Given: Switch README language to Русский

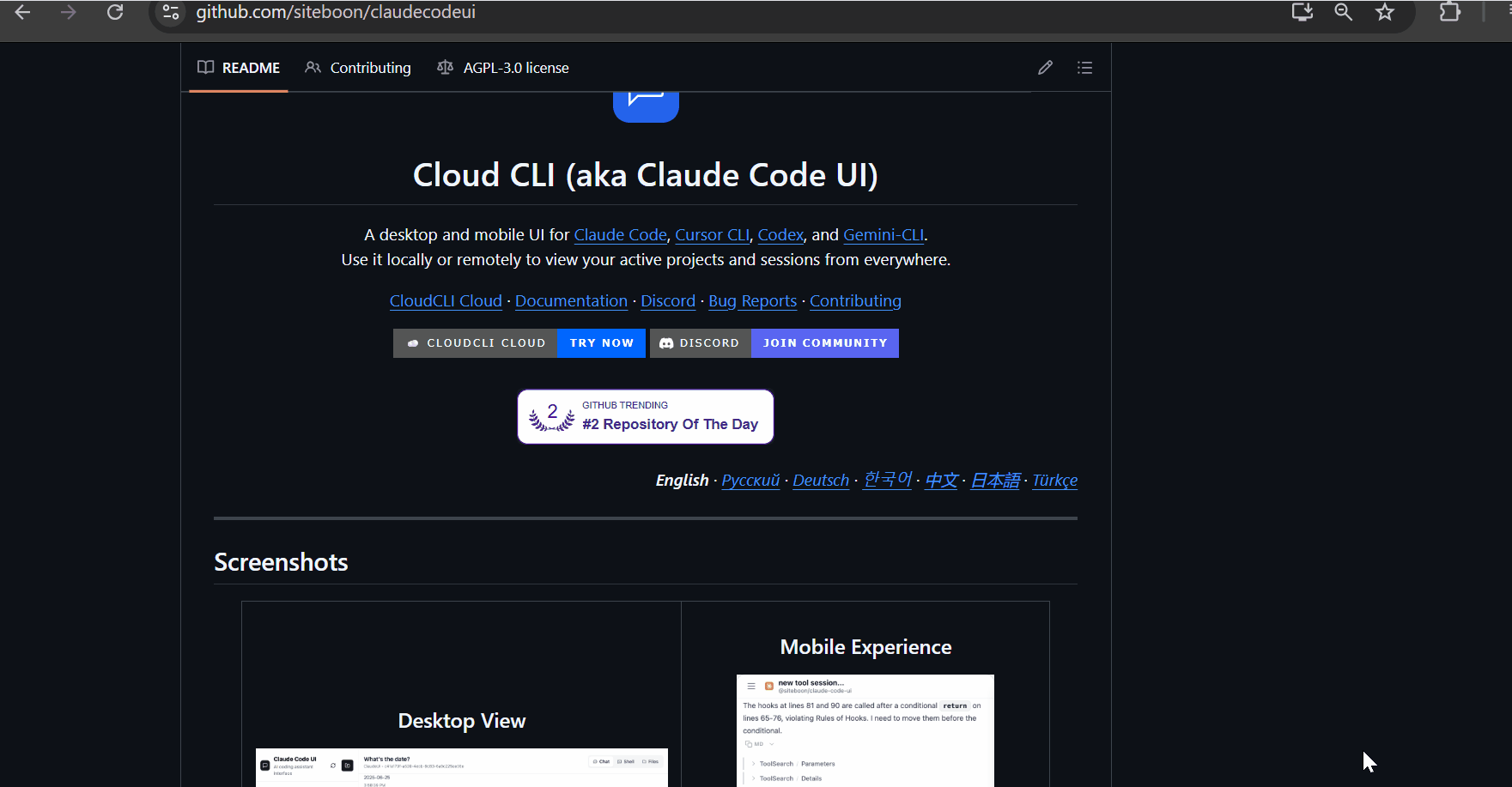Looking at the screenshot, I should pyautogui.click(x=750, y=481).
